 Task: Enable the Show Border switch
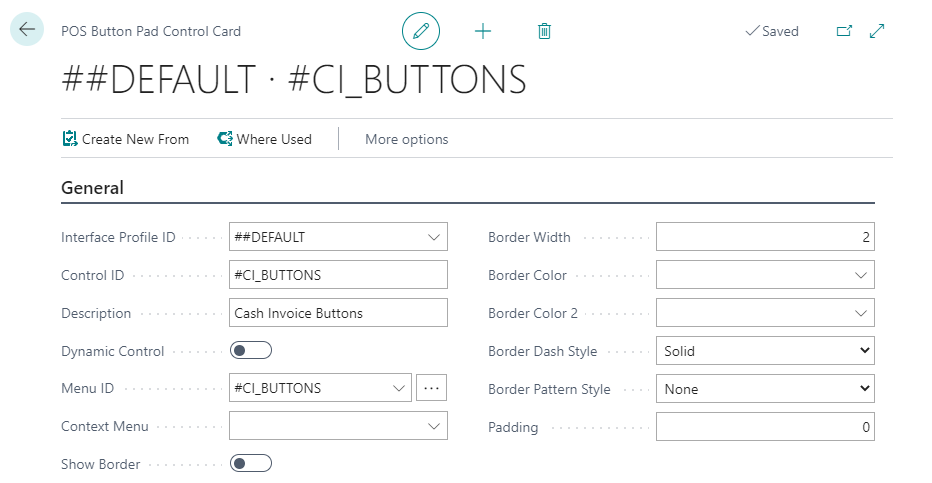(251, 463)
